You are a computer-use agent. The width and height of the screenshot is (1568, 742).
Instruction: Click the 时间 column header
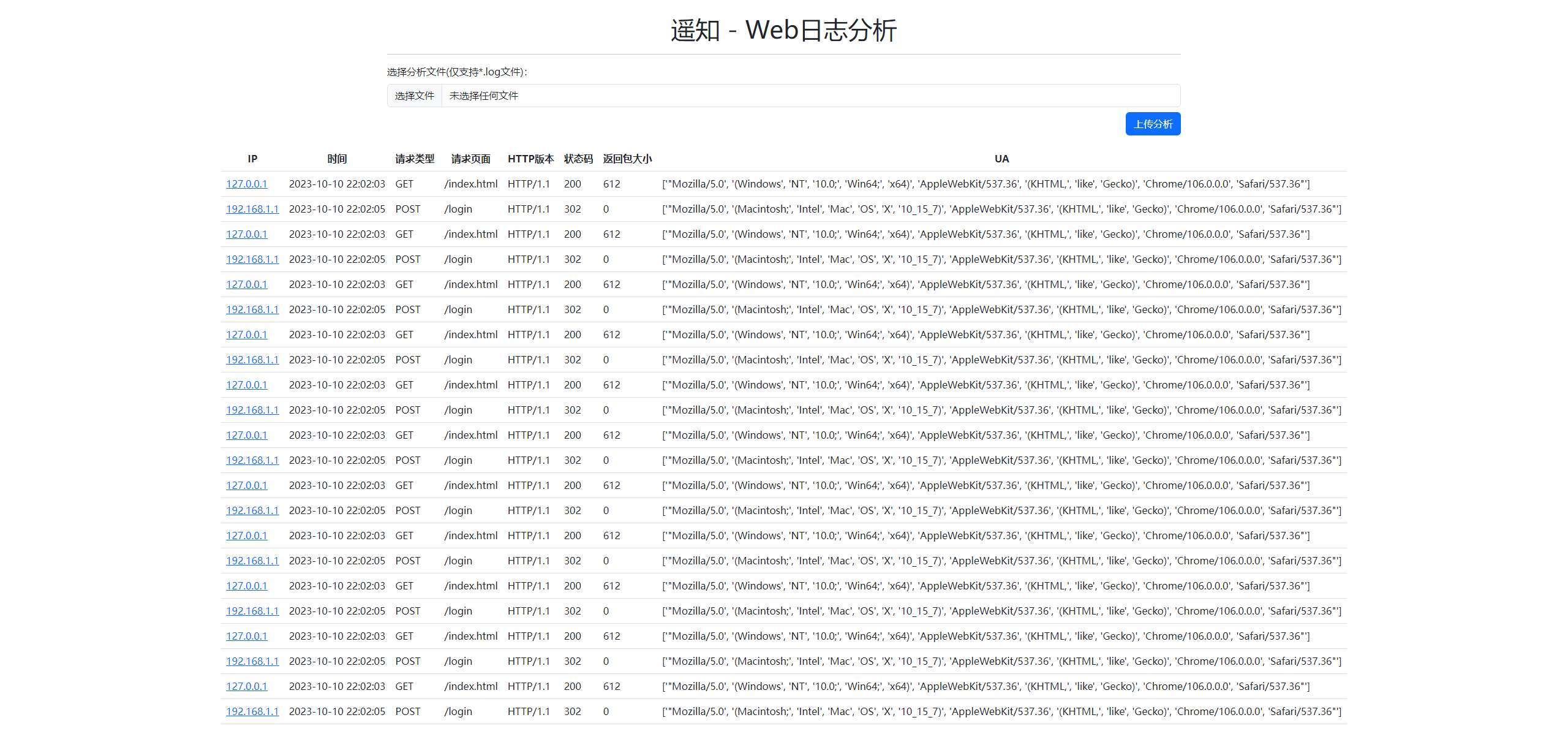(337, 159)
